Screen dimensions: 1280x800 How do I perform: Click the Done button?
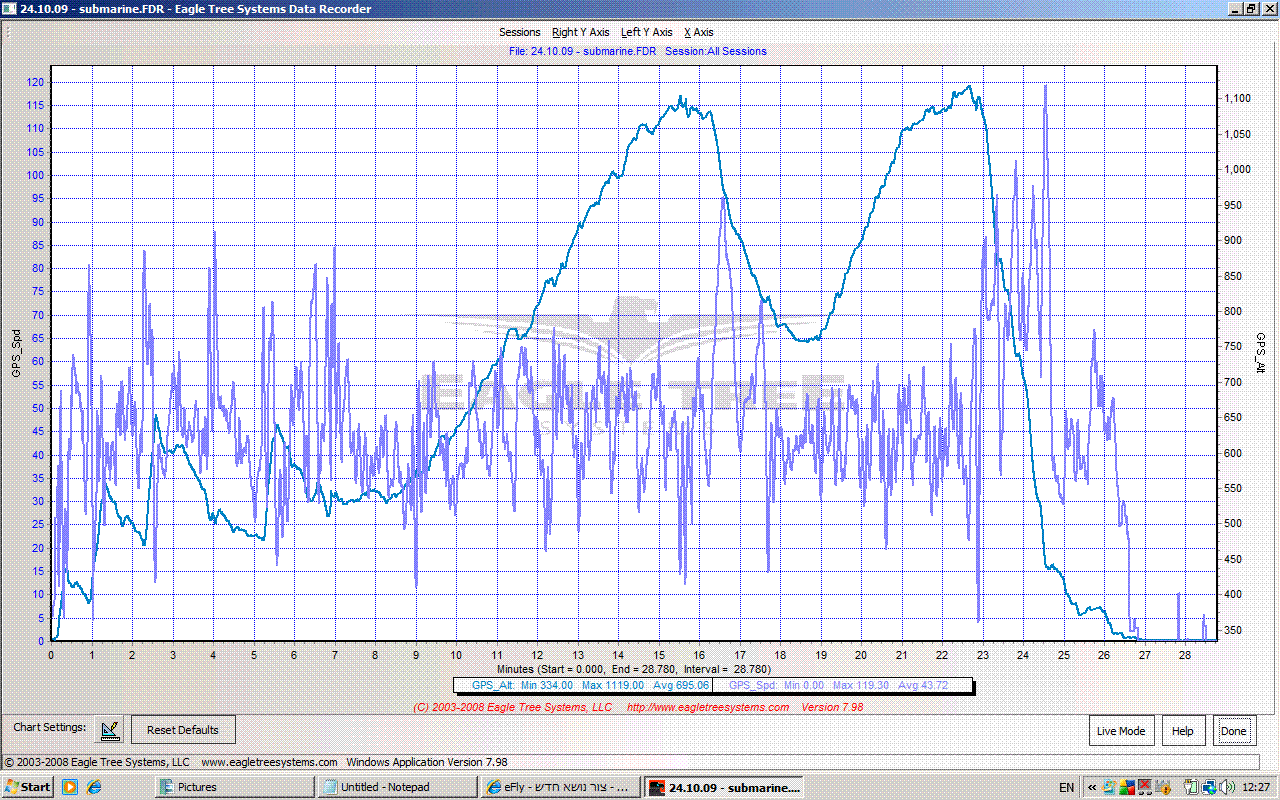pyautogui.click(x=1233, y=731)
